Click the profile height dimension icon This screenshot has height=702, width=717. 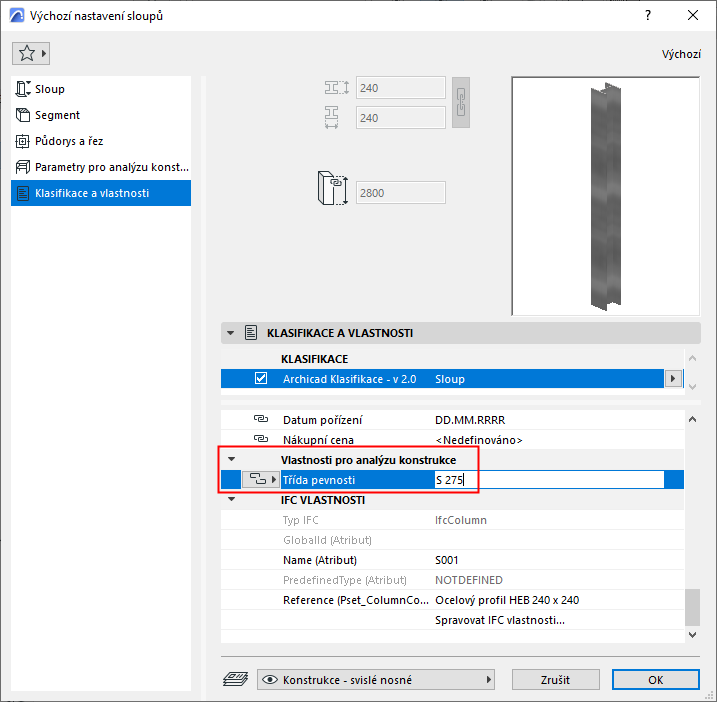[x=337, y=87]
